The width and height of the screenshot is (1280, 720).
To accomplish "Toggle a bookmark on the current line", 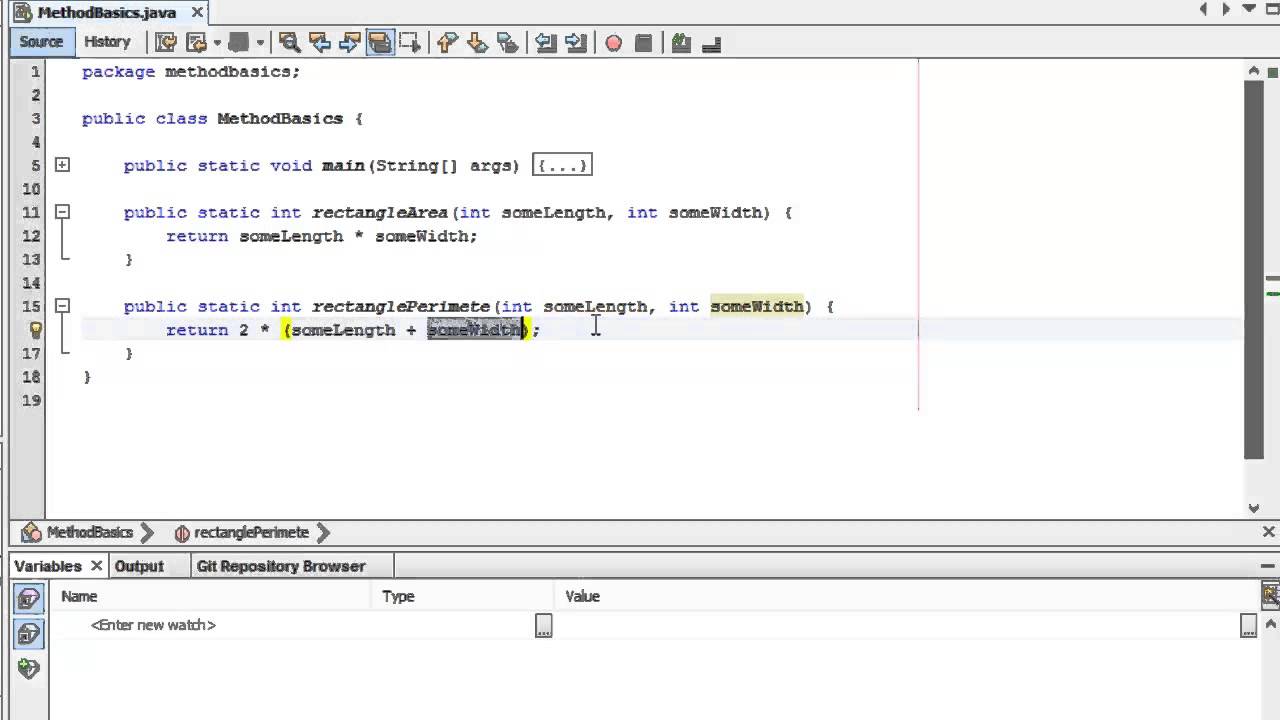I will pyautogui.click(x=508, y=43).
